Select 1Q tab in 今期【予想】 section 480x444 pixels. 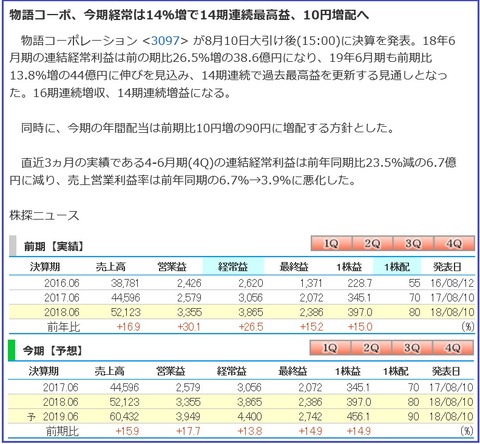tap(330, 348)
